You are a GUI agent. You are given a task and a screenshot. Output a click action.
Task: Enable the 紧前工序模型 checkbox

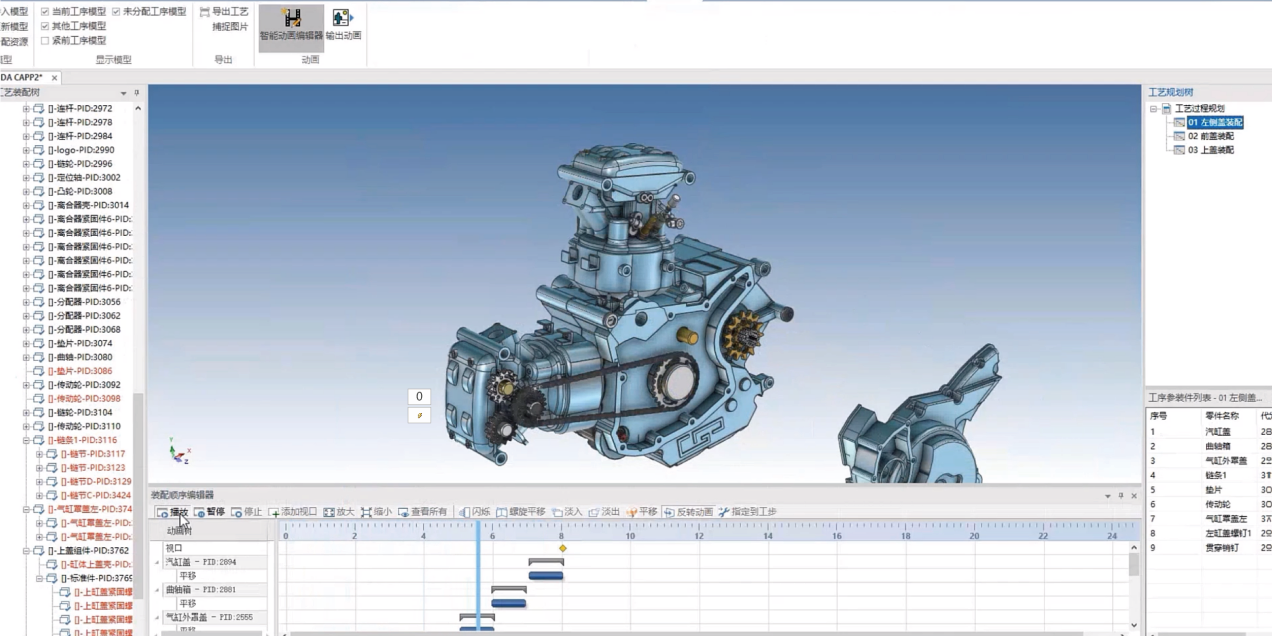45,41
